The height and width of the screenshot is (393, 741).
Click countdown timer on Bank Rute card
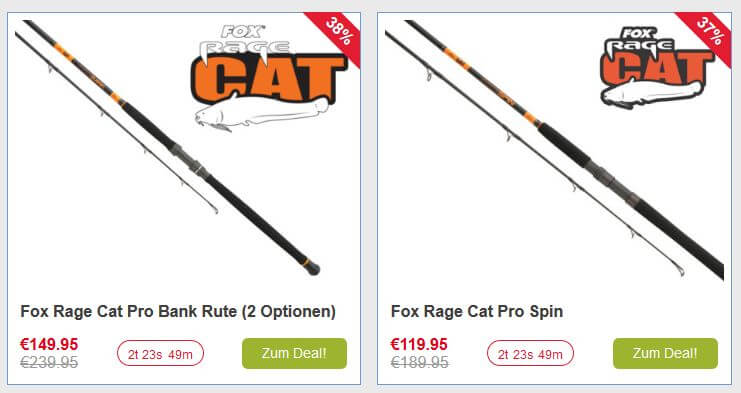pos(161,353)
